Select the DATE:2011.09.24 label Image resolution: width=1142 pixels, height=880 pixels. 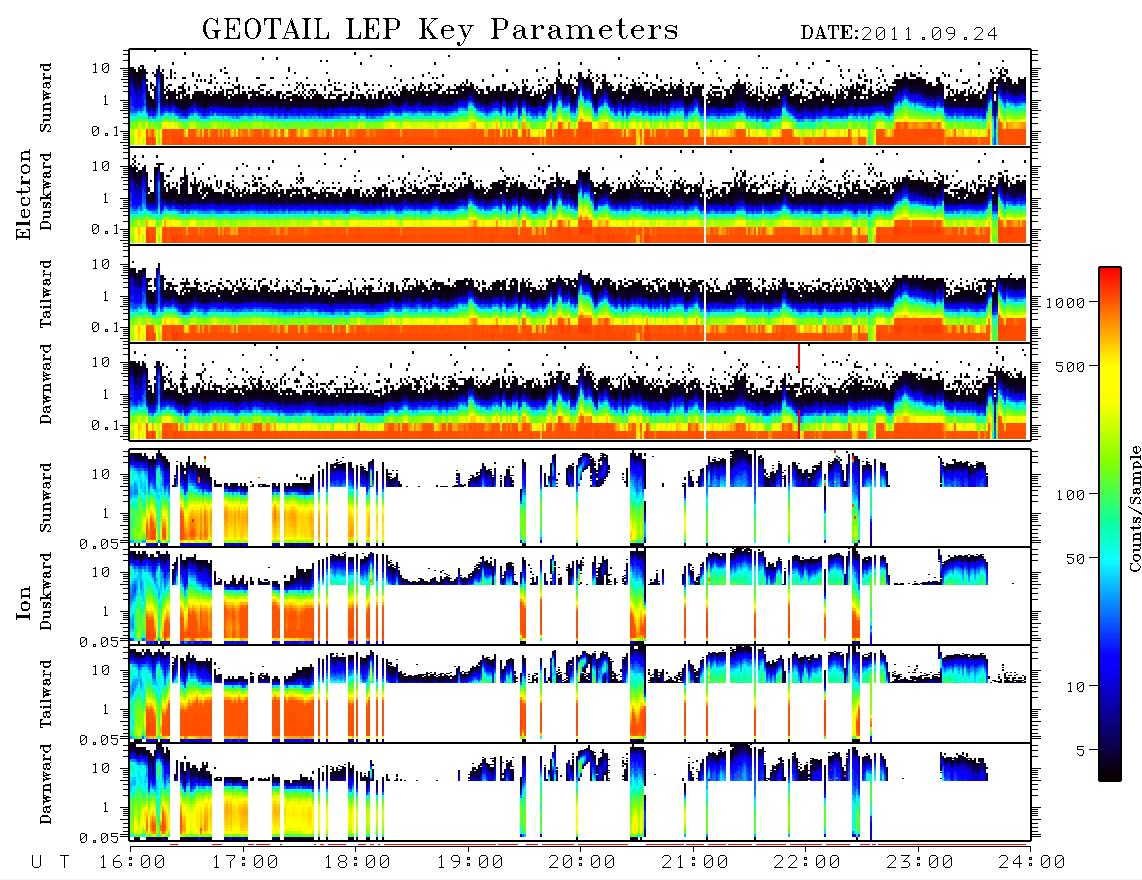899,34
